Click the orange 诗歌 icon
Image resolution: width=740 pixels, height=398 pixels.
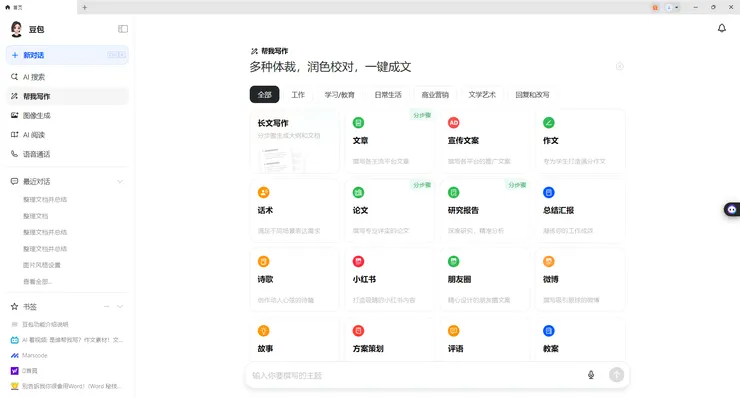[x=263, y=261]
